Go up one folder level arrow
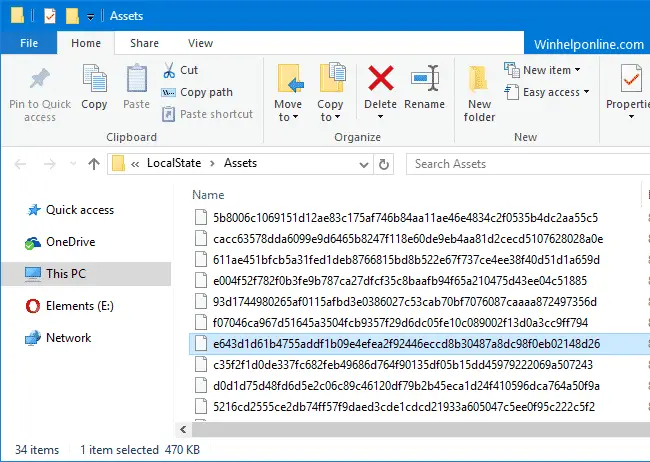650x462 pixels. pos(93,164)
